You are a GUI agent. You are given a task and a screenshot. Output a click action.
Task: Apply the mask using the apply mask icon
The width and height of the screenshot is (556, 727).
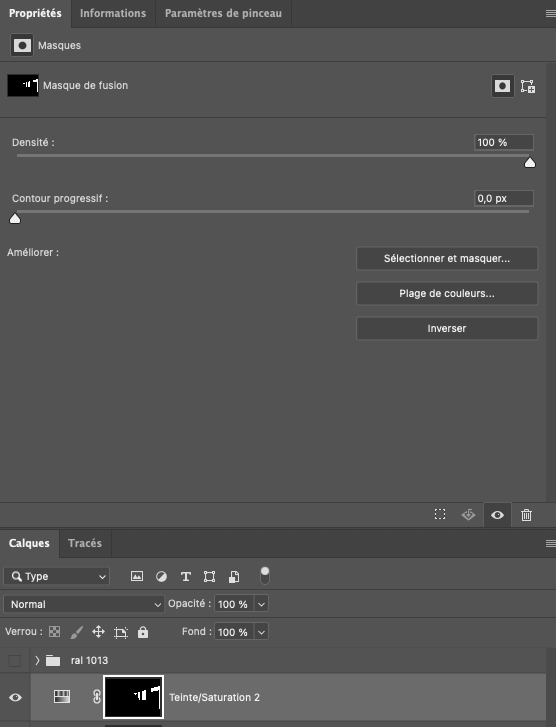(468, 515)
